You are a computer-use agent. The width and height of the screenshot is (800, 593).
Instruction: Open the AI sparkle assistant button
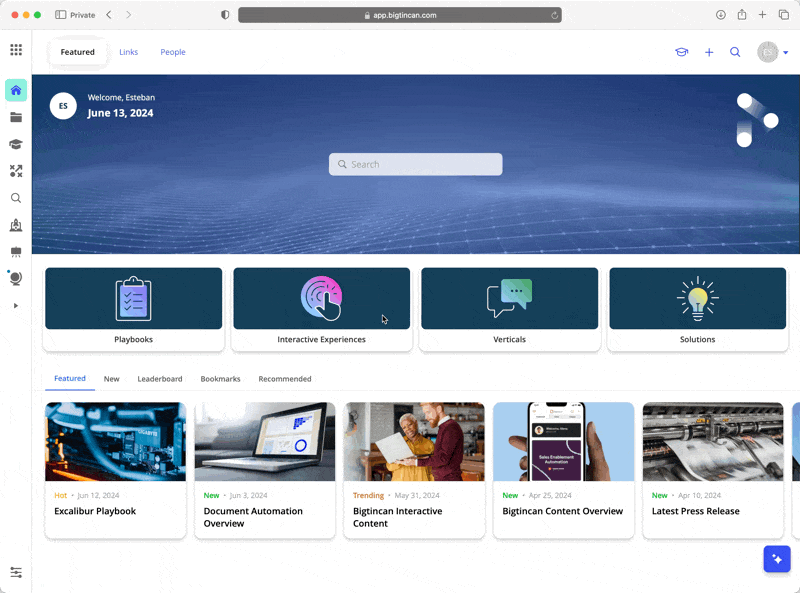click(x=777, y=559)
